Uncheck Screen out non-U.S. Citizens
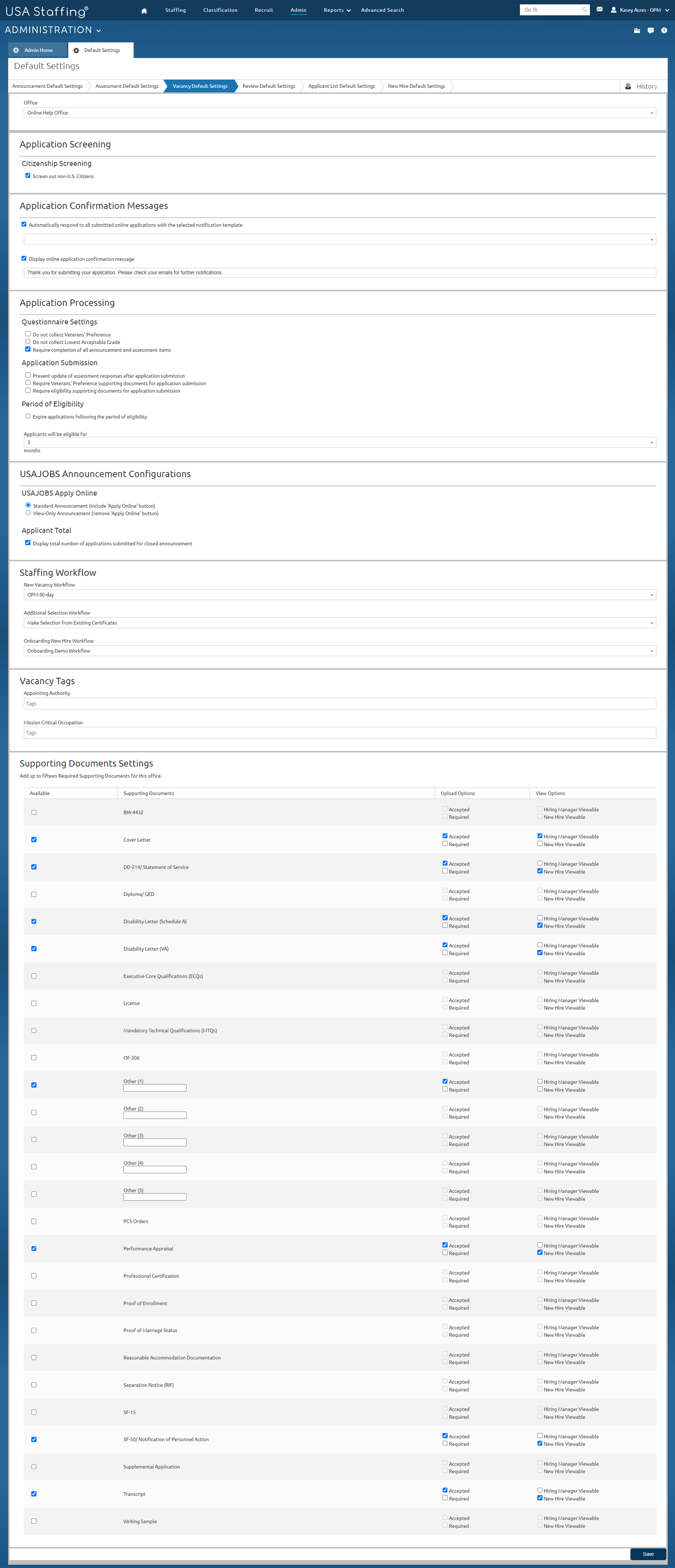The height and width of the screenshot is (1568, 675). pos(28,175)
